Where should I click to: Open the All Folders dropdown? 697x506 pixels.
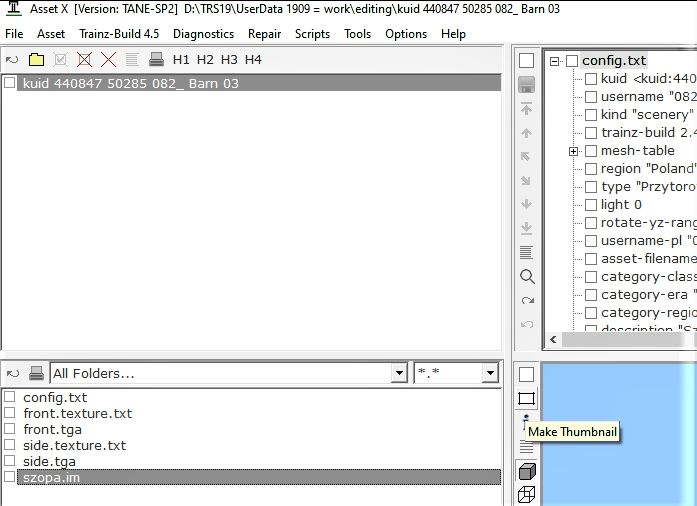coord(399,374)
